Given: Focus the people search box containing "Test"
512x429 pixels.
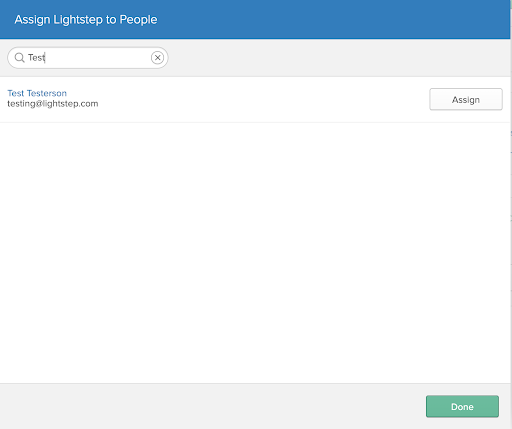Looking at the screenshot, I should [88, 58].
